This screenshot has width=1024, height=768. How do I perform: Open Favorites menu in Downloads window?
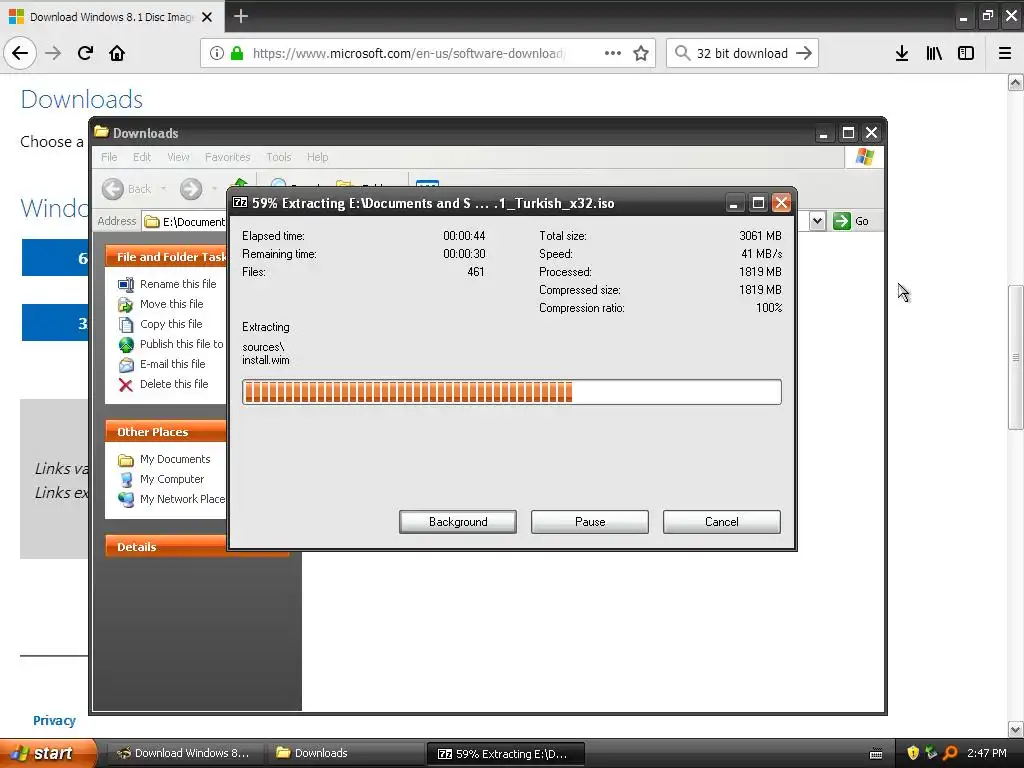[x=227, y=157]
